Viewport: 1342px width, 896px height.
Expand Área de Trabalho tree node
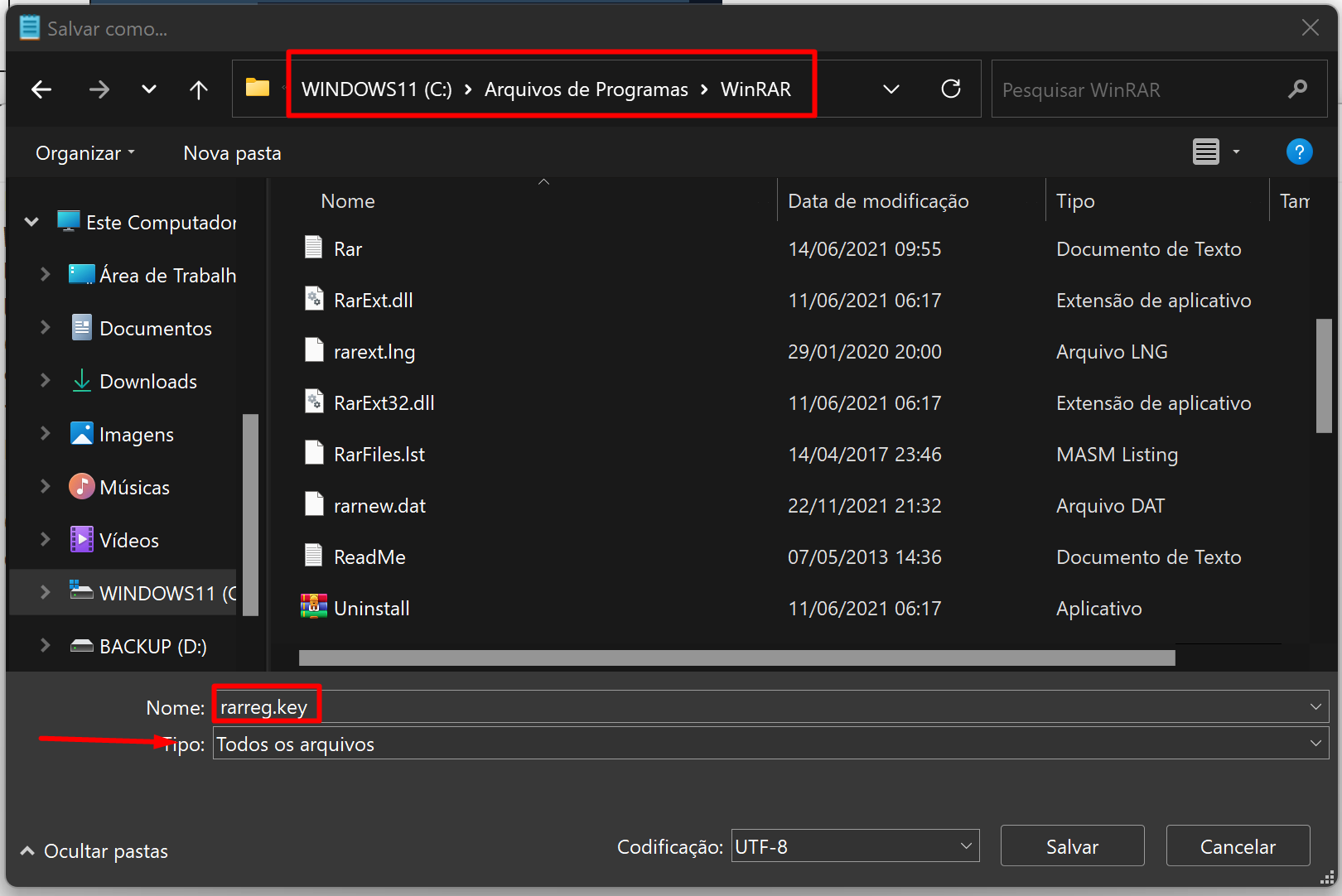pos(46,274)
